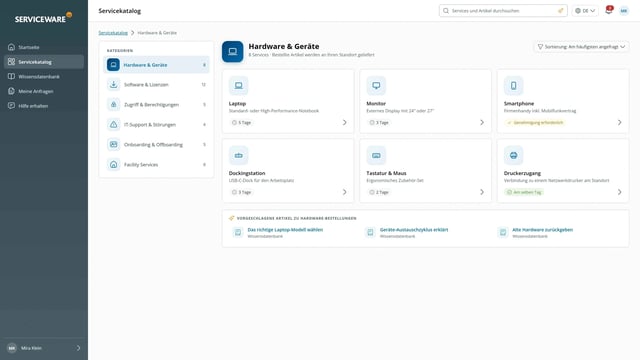Click the AI sparkle icon in search box
Viewport: 640px width, 360px height.
pyautogui.click(x=560, y=11)
